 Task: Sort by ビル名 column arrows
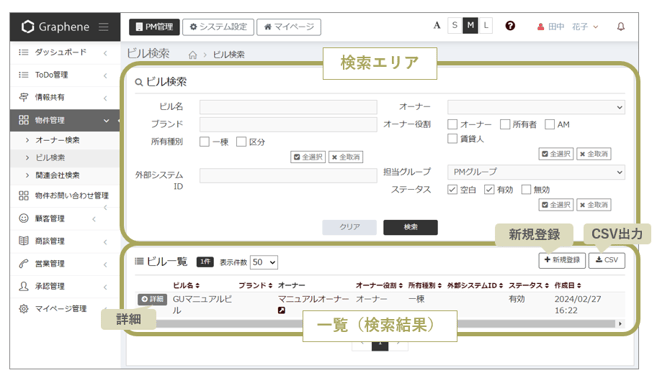[x=197, y=286]
